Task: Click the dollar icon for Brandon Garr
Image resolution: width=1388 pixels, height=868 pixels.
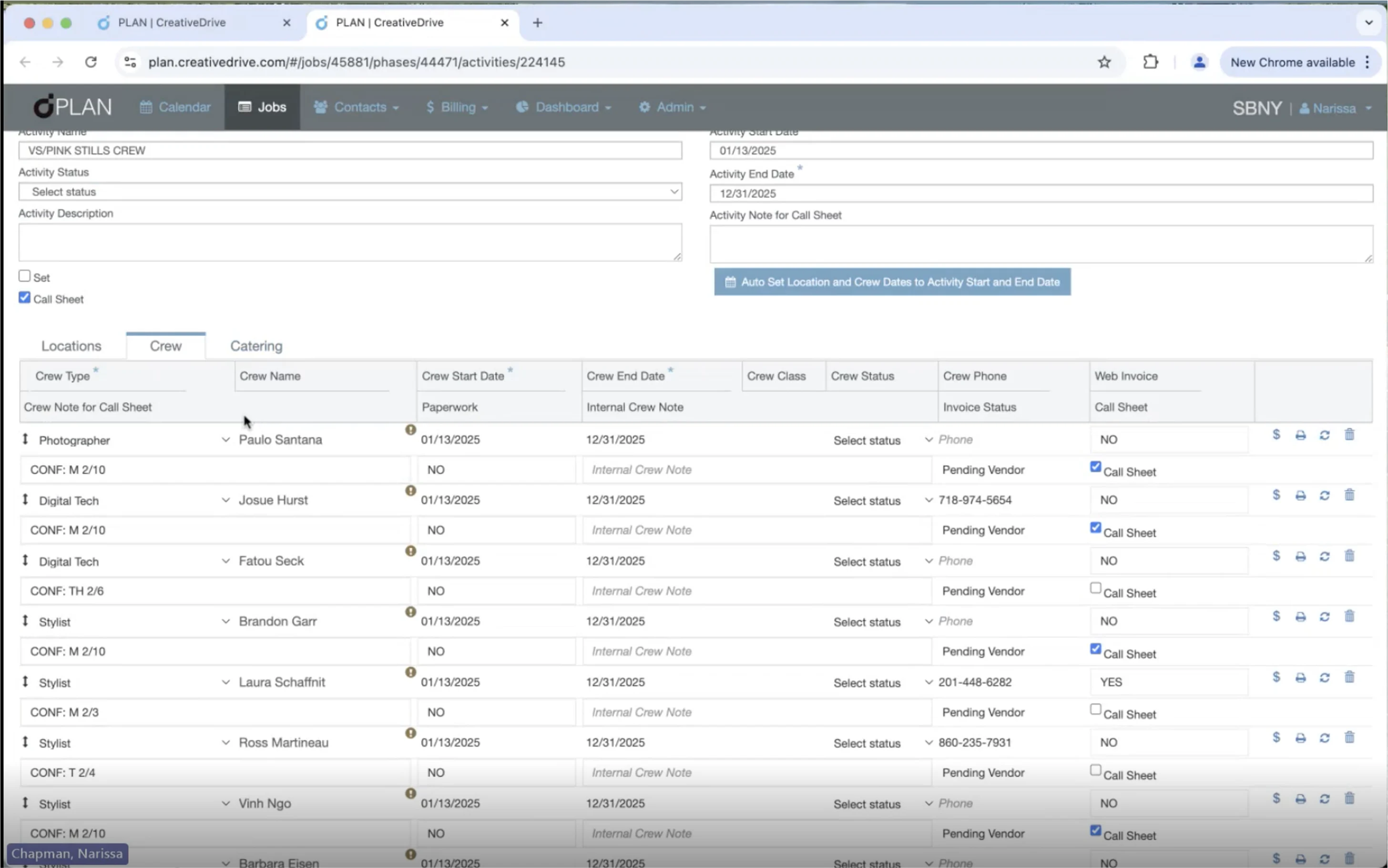Action: pos(1276,616)
